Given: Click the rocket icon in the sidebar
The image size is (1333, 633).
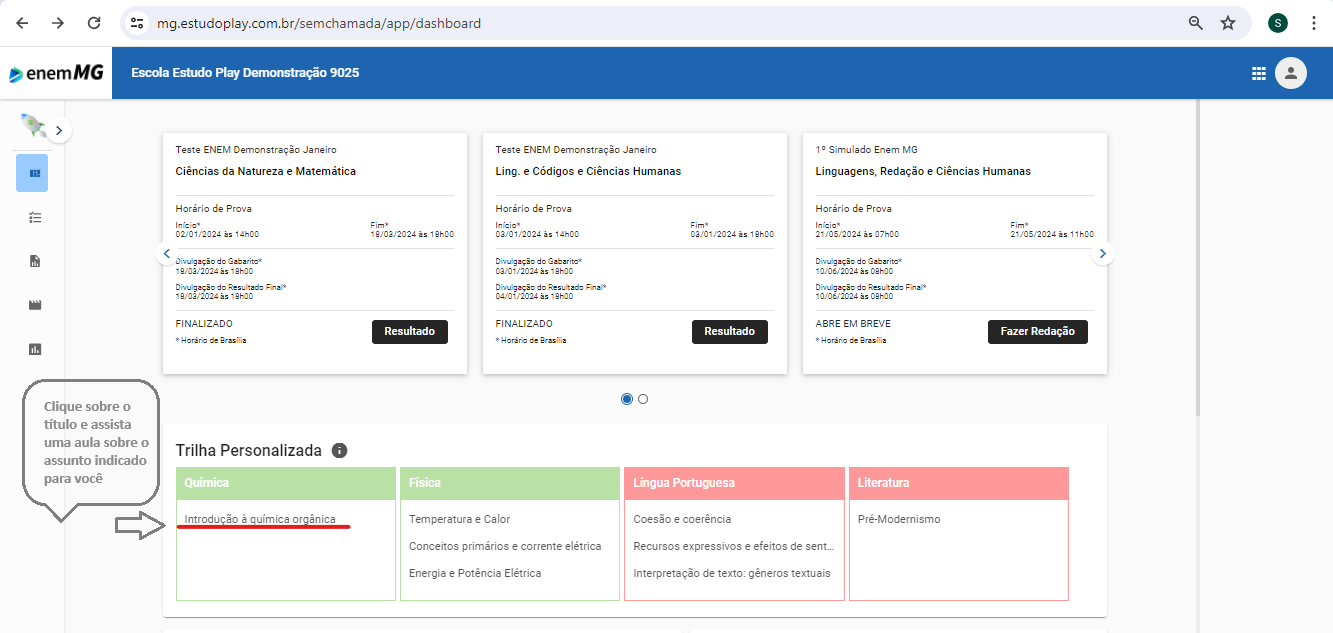Looking at the screenshot, I should (x=33, y=125).
